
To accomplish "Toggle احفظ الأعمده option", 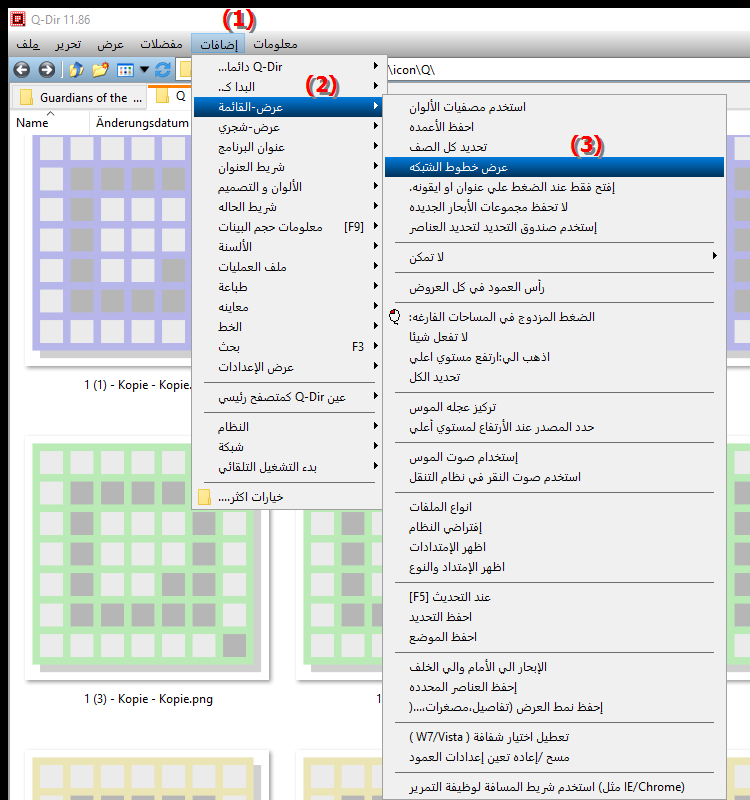I will coord(555,127).
